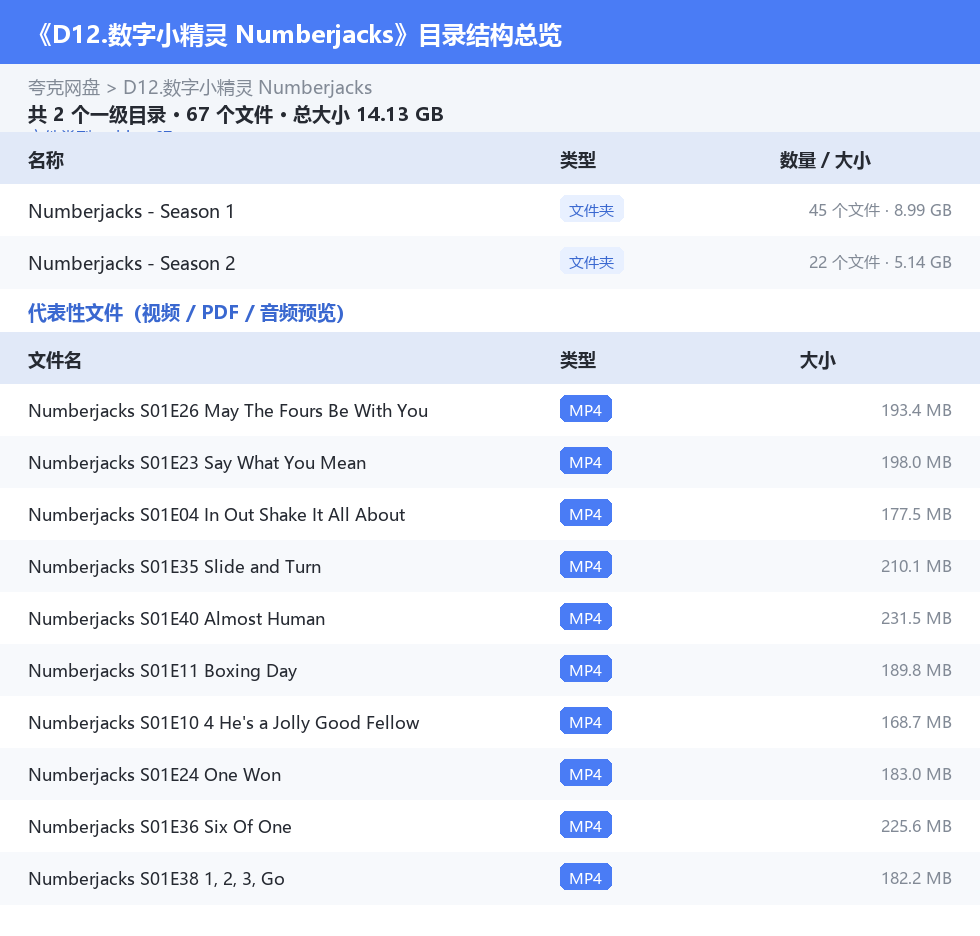Click the page title 《D12.数字小精灵 Numberjacks》目录结构总览
980x936 pixels.
[298, 34]
